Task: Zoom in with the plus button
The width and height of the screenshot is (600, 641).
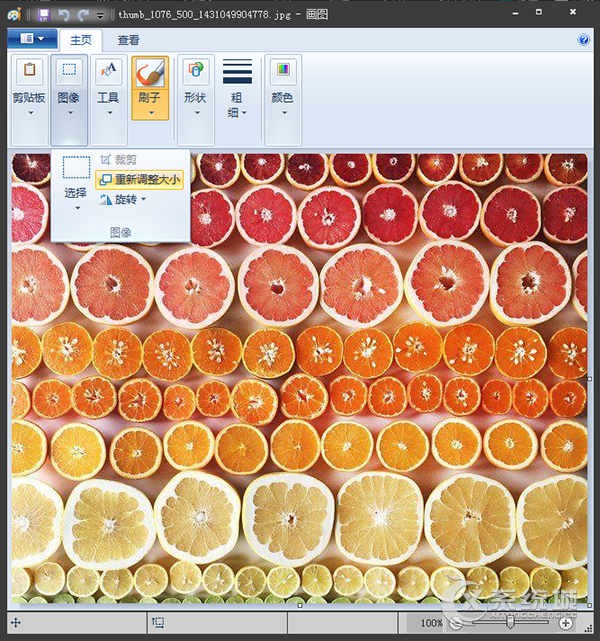Action: click(x=566, y=623)
